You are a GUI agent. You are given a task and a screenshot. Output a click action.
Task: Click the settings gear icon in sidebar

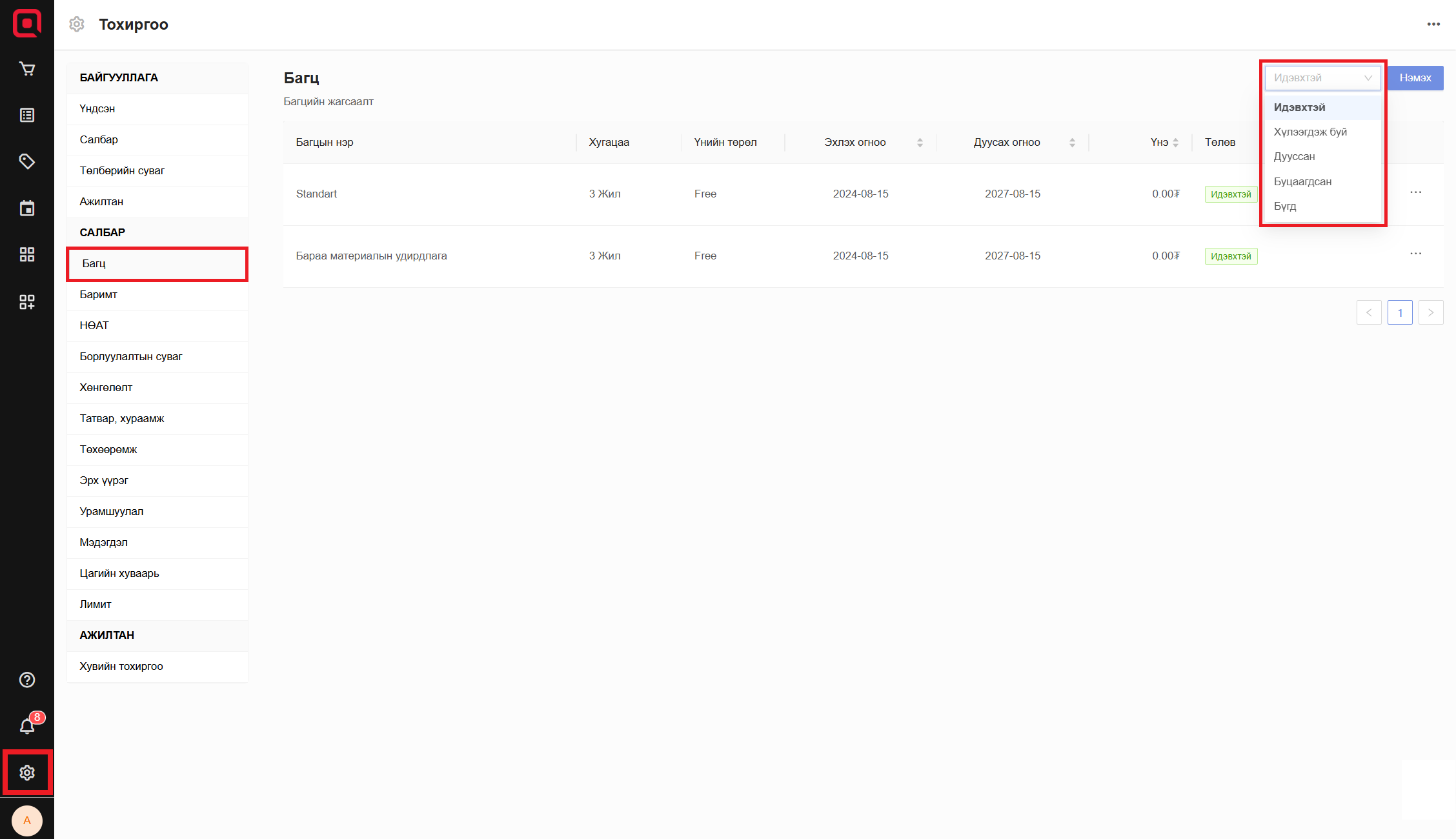point(27,773)
